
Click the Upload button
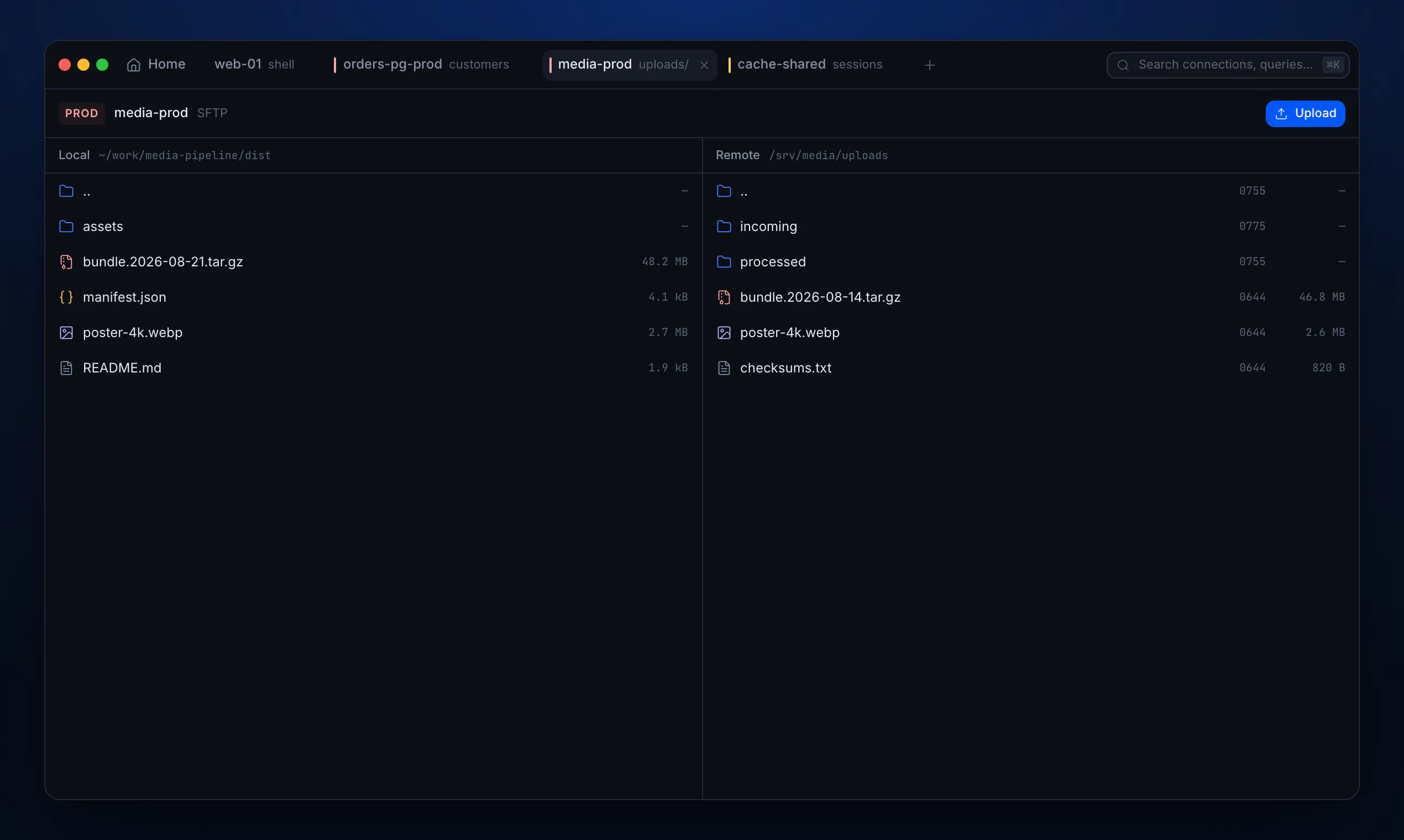(1305, 114)
